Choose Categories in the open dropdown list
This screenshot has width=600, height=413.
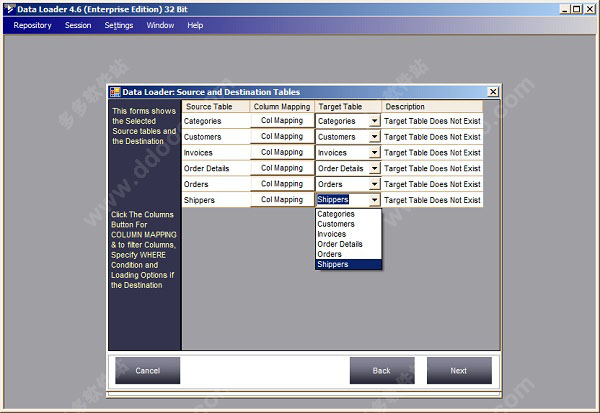coord(348,214)
